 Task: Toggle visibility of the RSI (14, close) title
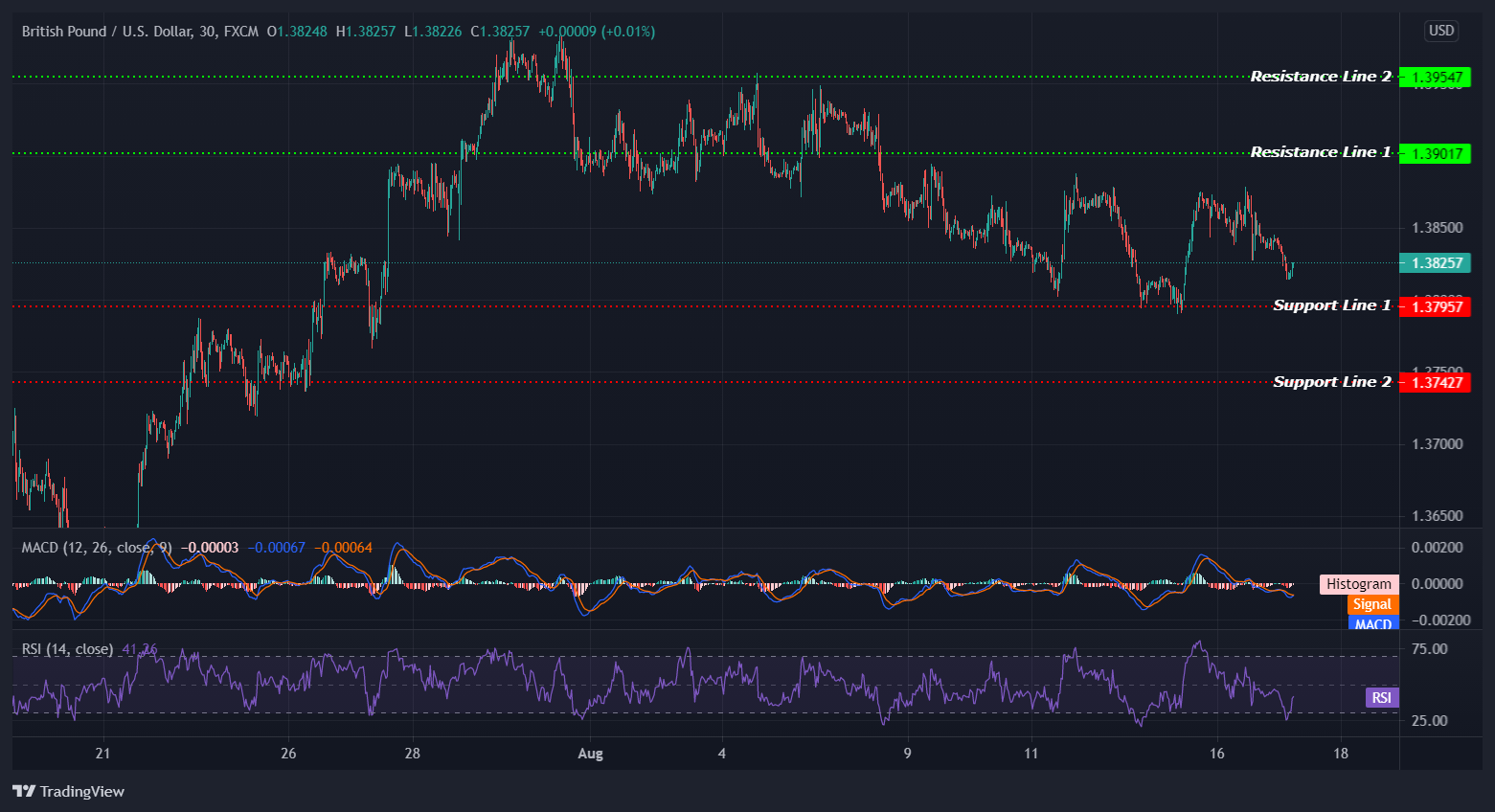65,648
